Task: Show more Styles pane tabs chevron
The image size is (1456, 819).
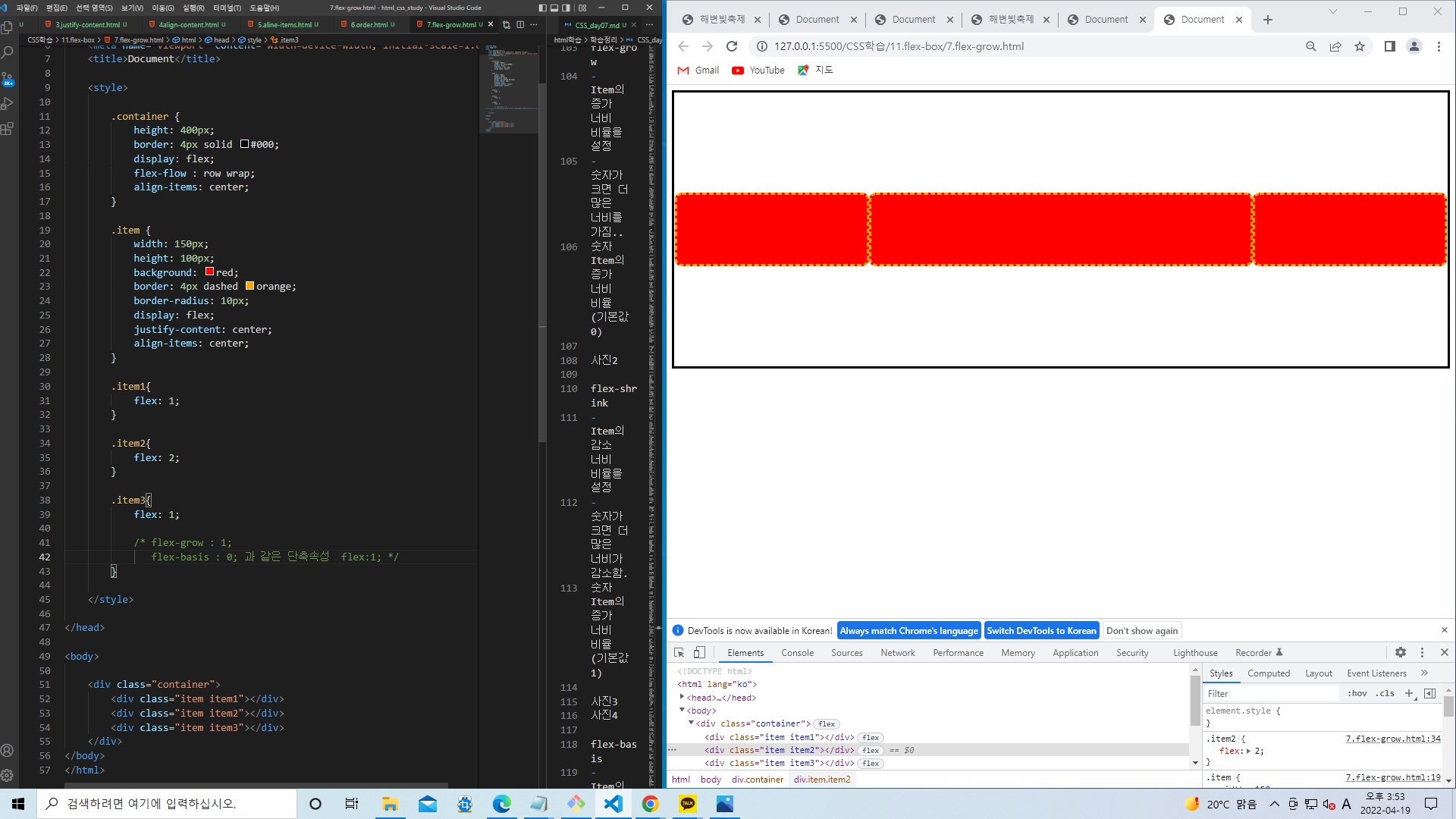Action: 1425,673
